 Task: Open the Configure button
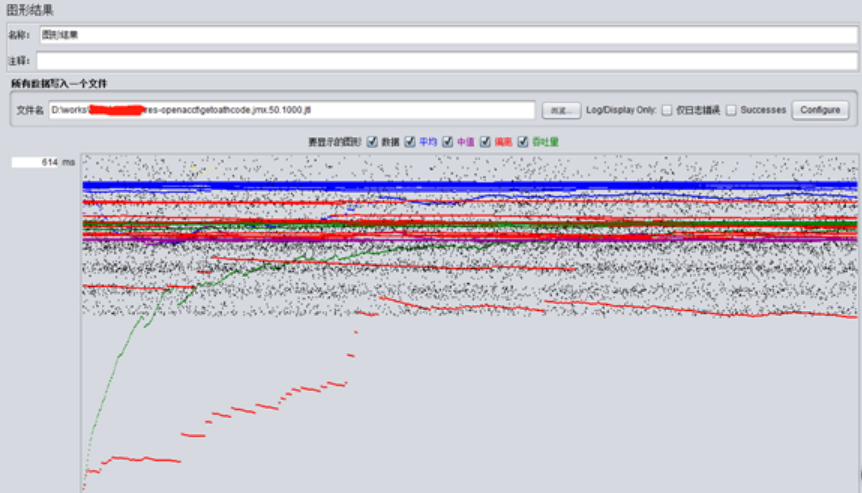tap(820, 110)
